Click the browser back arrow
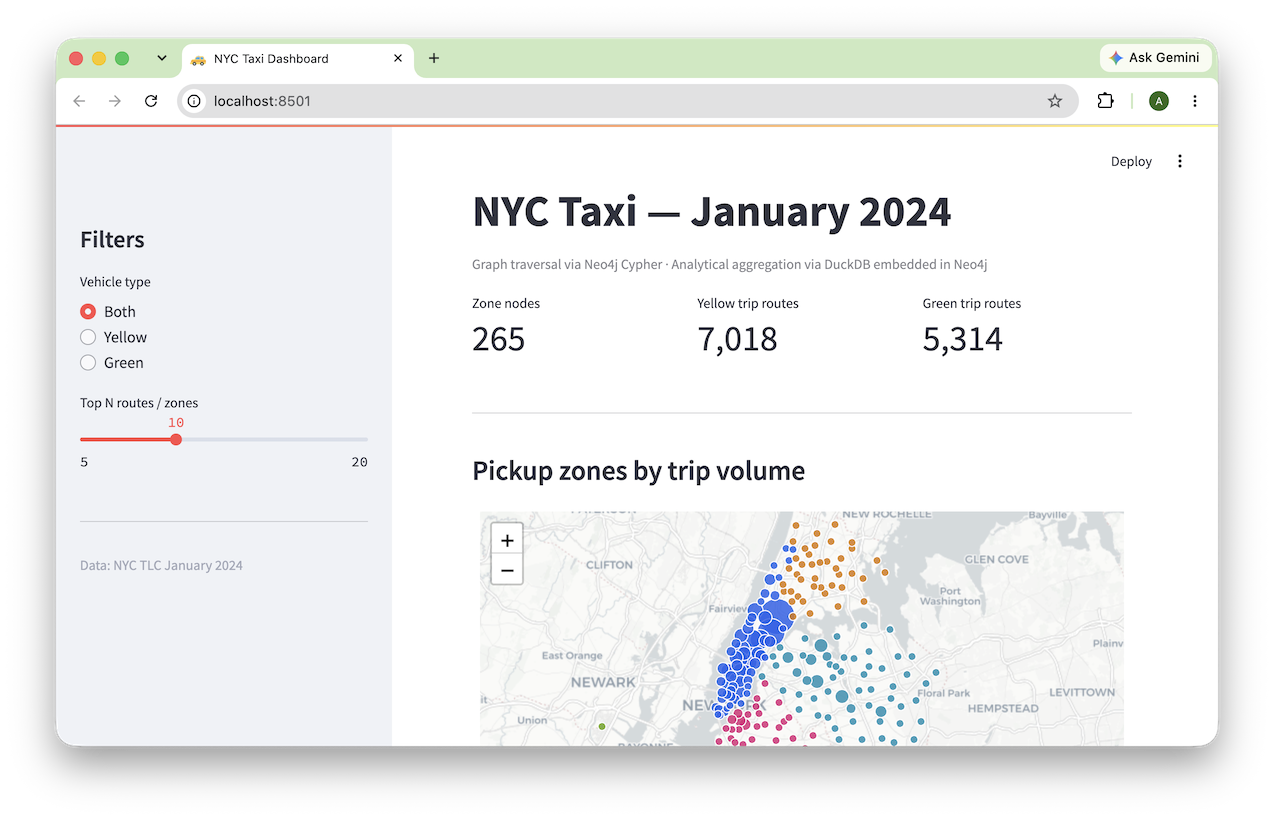Viewport: 1274px width, 820px height. (80, 101)
